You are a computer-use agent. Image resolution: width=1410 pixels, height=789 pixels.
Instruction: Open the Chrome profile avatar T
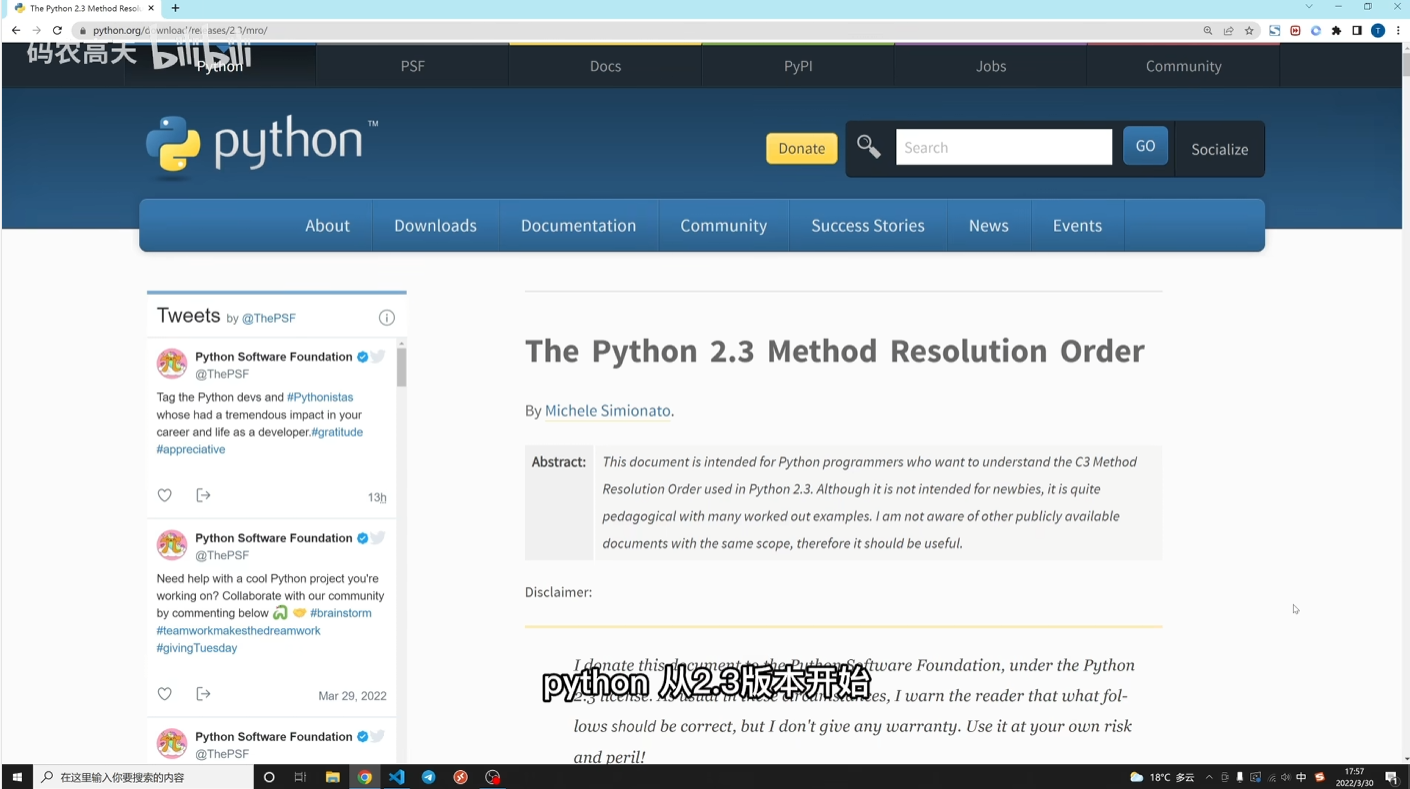[1378, 31]
